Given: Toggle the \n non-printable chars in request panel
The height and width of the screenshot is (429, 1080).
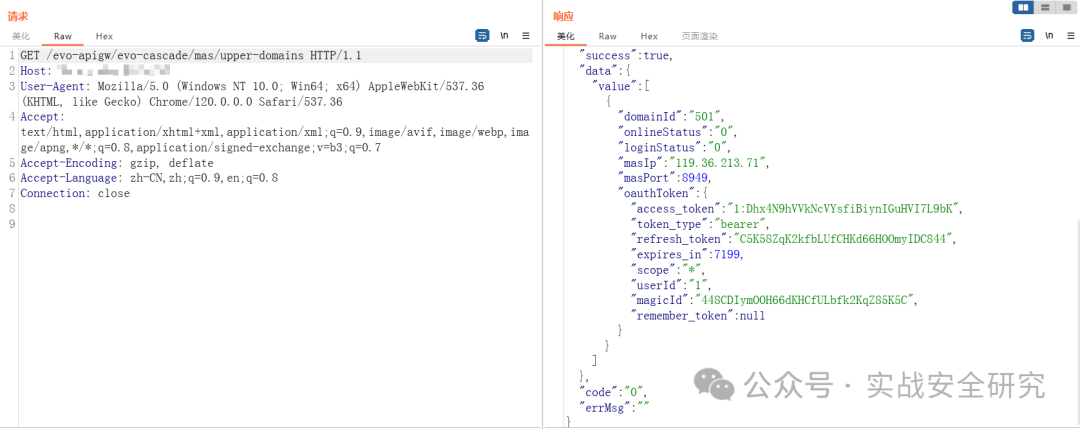Looking at the screenshot, I should click(505, 36).
